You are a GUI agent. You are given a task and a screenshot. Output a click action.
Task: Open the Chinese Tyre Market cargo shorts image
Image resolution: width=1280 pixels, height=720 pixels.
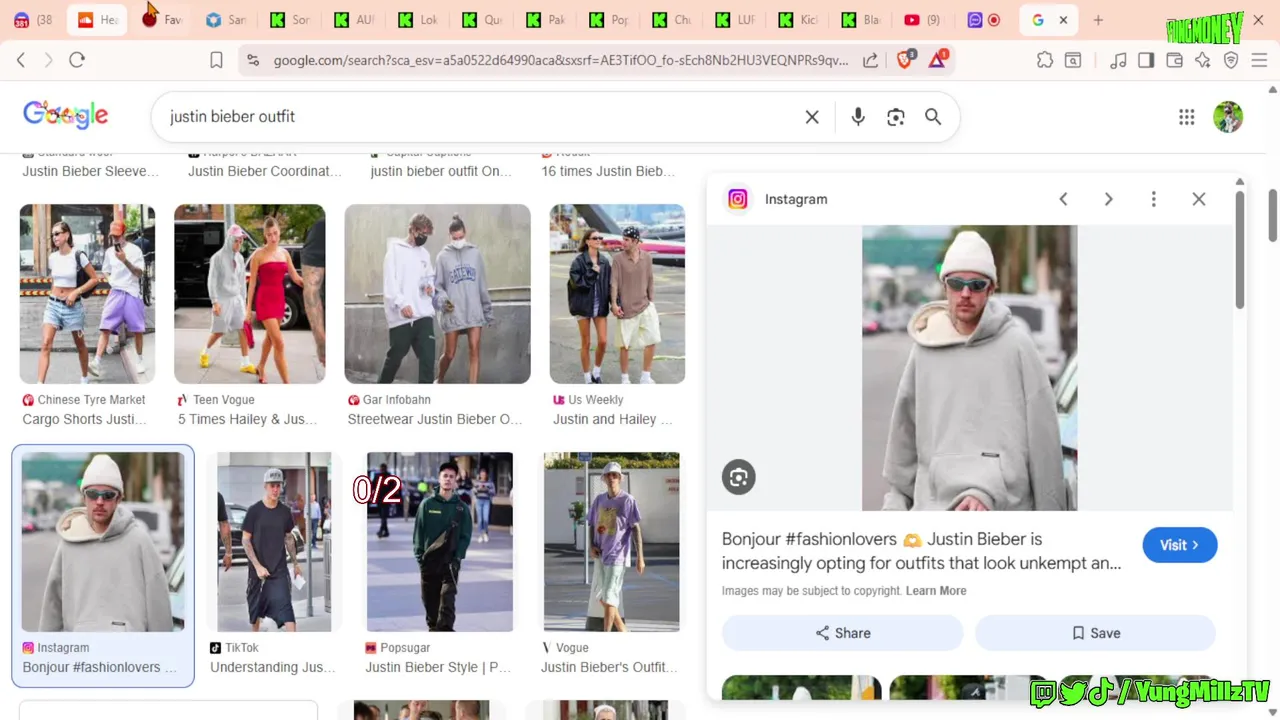pos(88,294)
